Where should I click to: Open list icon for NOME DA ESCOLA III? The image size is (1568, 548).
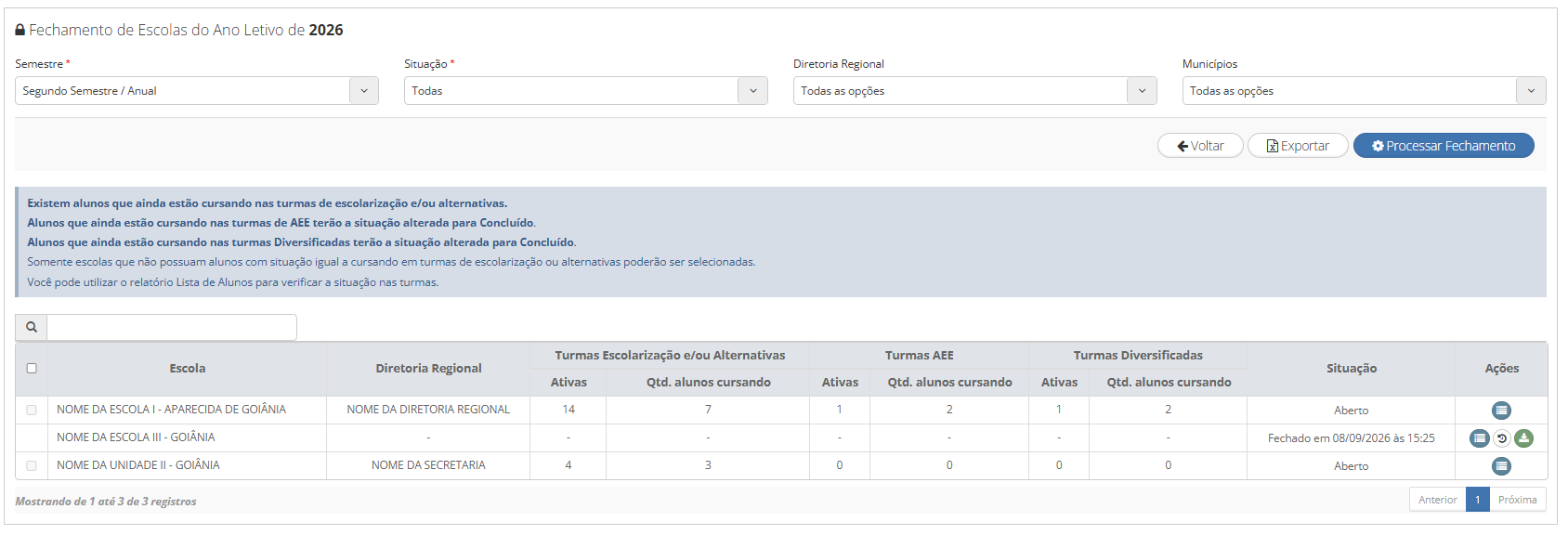coord(1480,438)
